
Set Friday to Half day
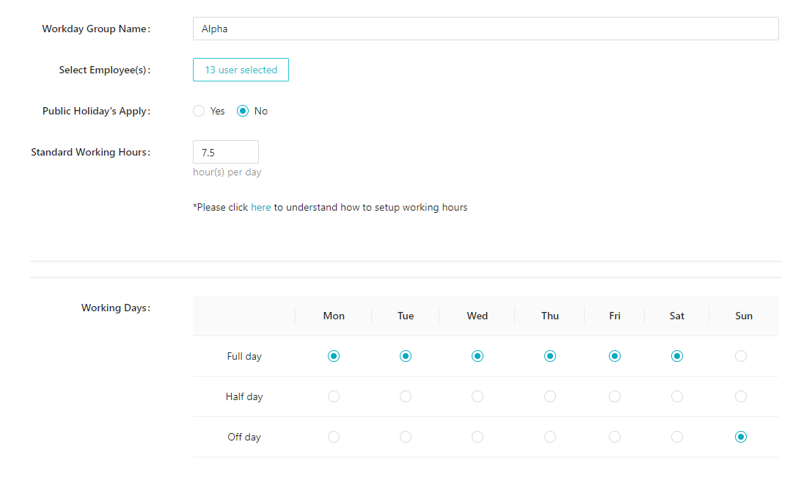(615, 396)
